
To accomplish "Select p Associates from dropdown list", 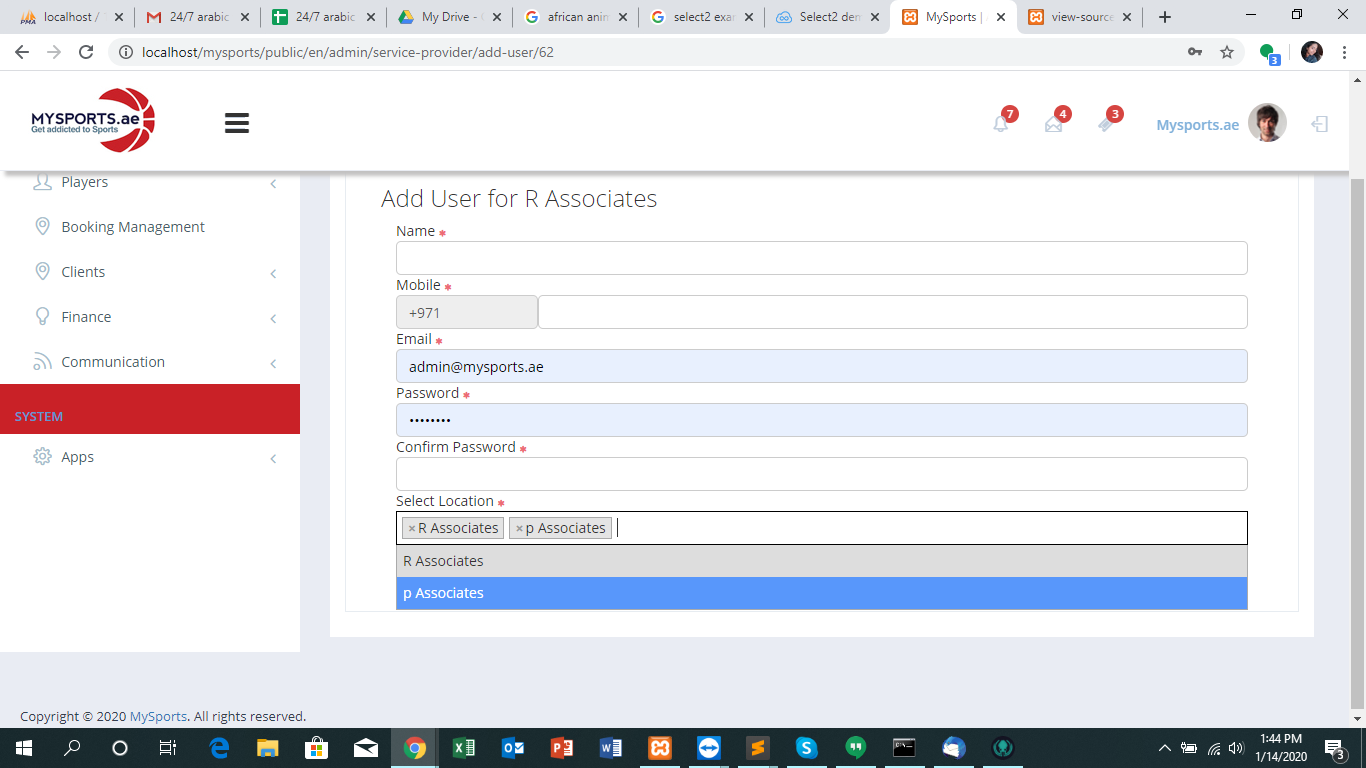I will tap(821, 593).
